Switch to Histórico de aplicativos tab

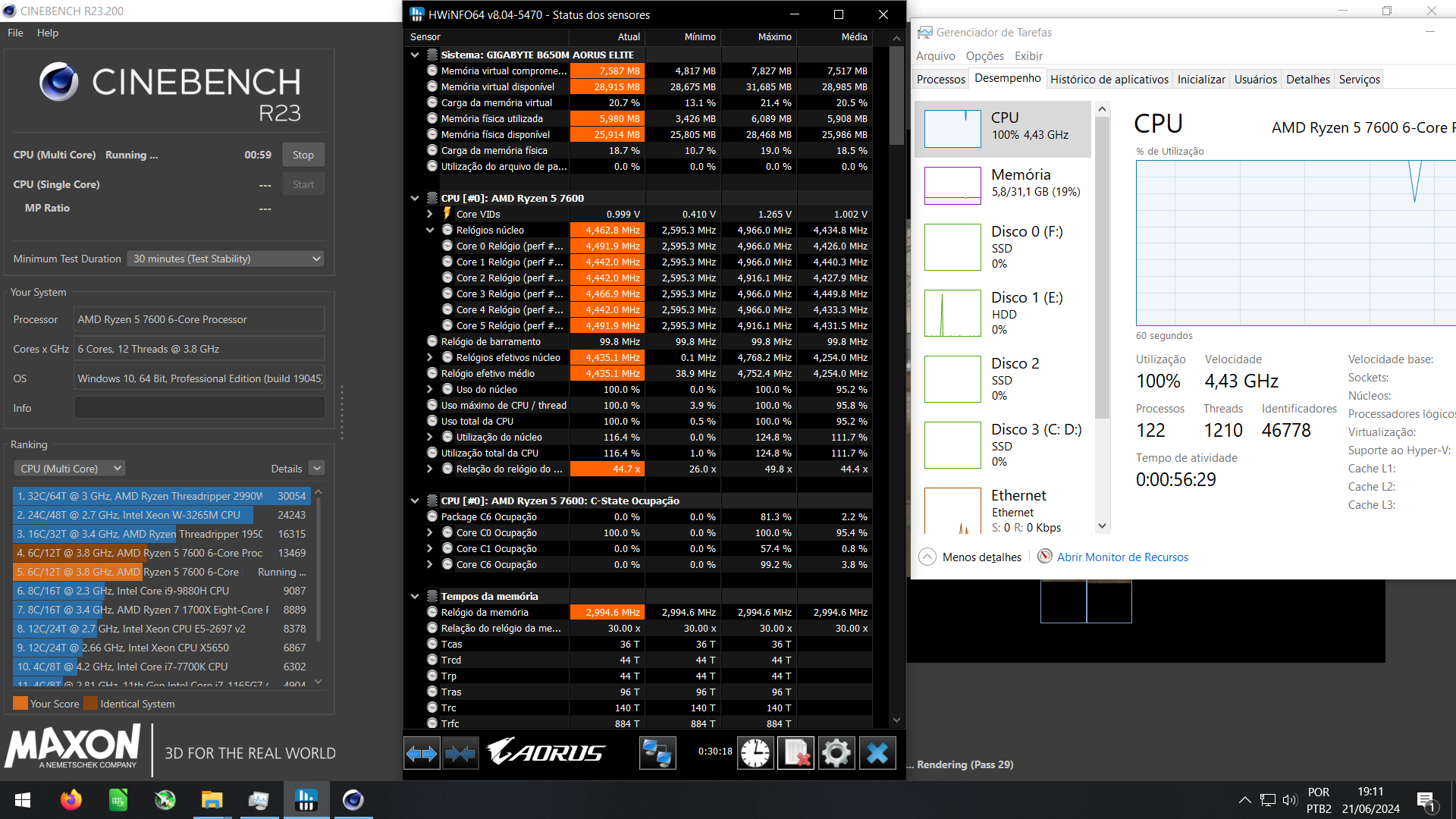(x=1109, y=79)
